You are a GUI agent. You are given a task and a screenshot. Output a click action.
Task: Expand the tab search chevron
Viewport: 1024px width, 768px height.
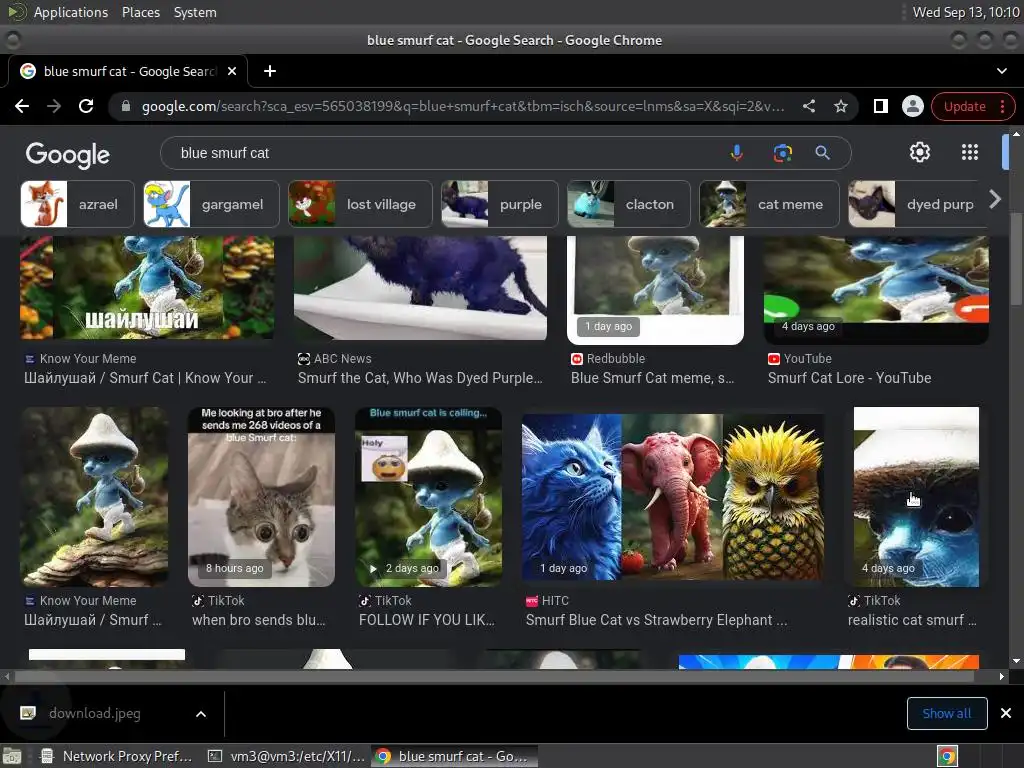pyautogui.click(x=1002, y=71)
